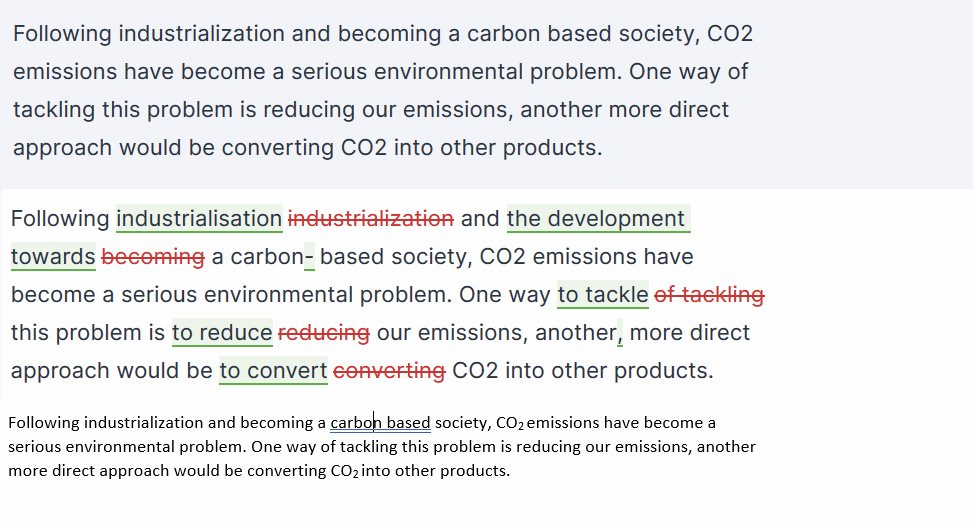Click the inserted comma after "another"

tap(620, 336)
